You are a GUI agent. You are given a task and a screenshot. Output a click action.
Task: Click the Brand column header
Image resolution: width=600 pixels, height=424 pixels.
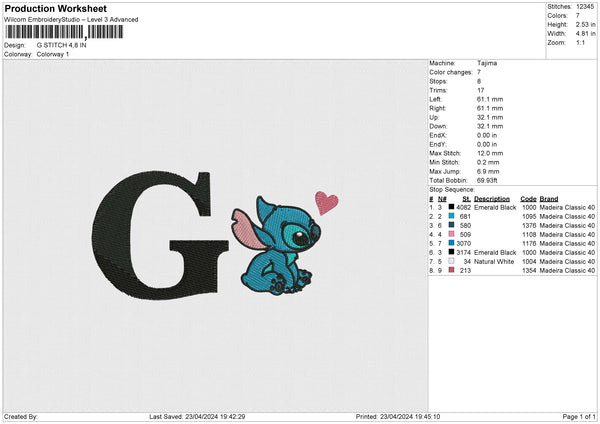point(549,199)
